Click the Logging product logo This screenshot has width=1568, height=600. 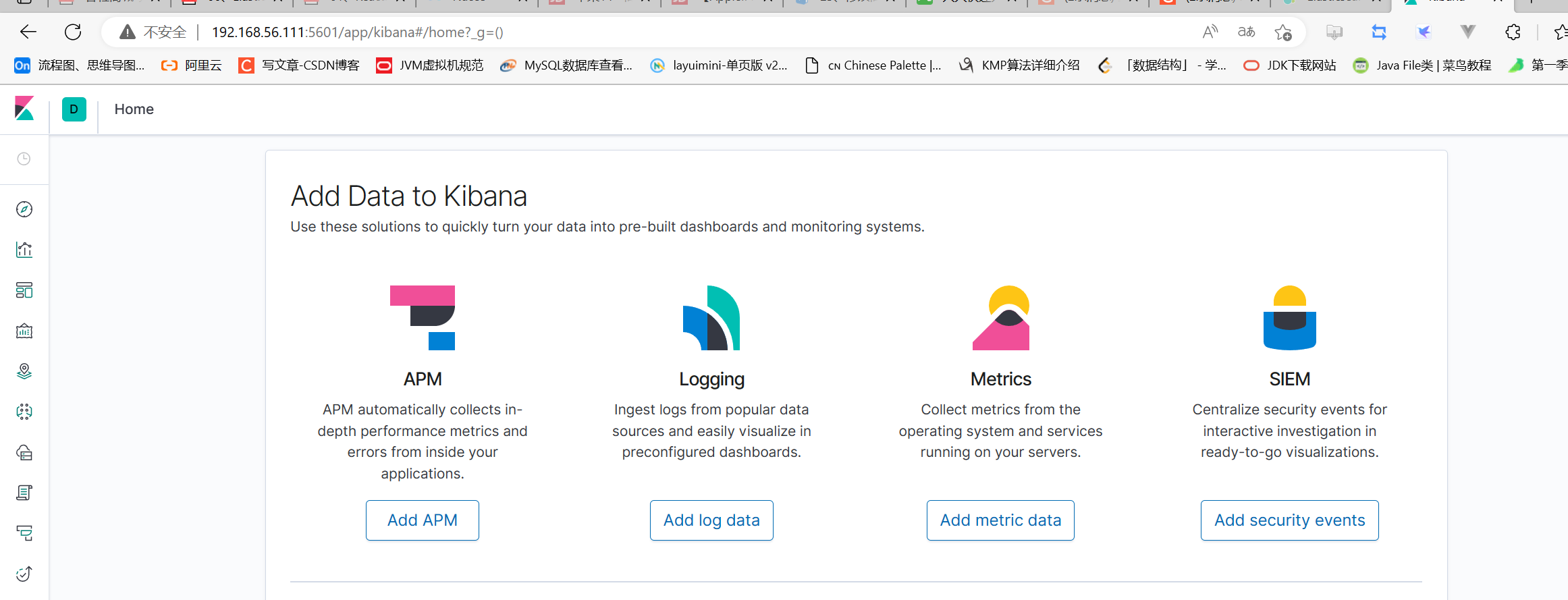click(x=711, y=318)
